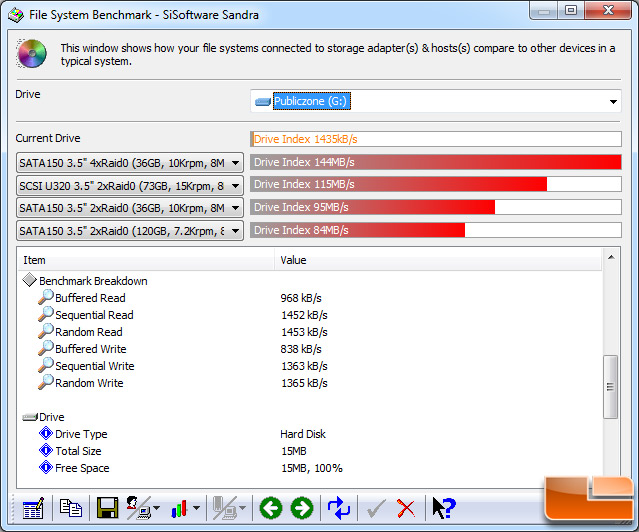Click the Drive Index 84MB/s bar
Image resolution: width=639 pixels, height=532 pixels.
point(436,230)
